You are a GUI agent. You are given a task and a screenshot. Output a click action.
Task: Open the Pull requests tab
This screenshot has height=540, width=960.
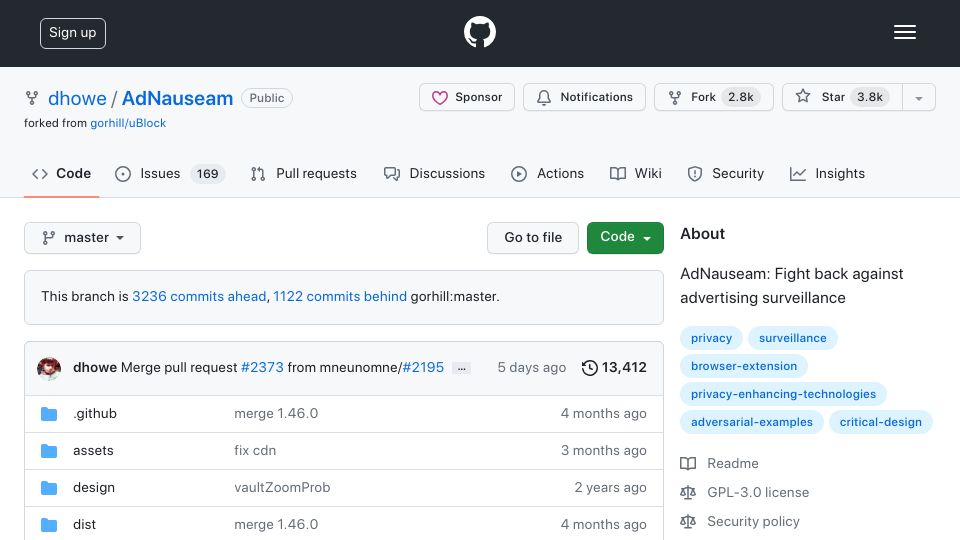click(304, 174)
